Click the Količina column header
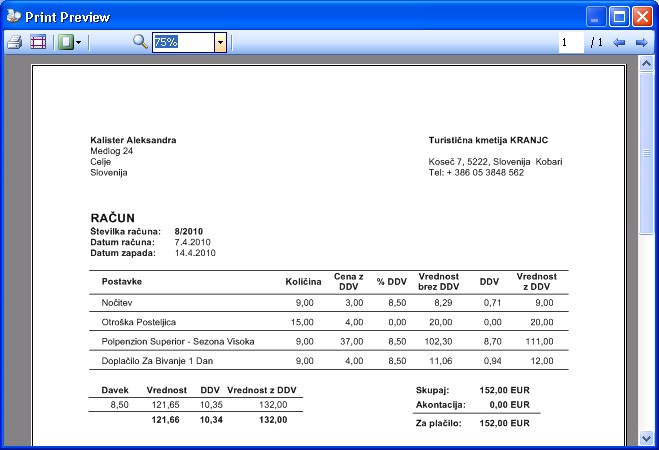Screen dimensions: 659x450 pos(303,282)
